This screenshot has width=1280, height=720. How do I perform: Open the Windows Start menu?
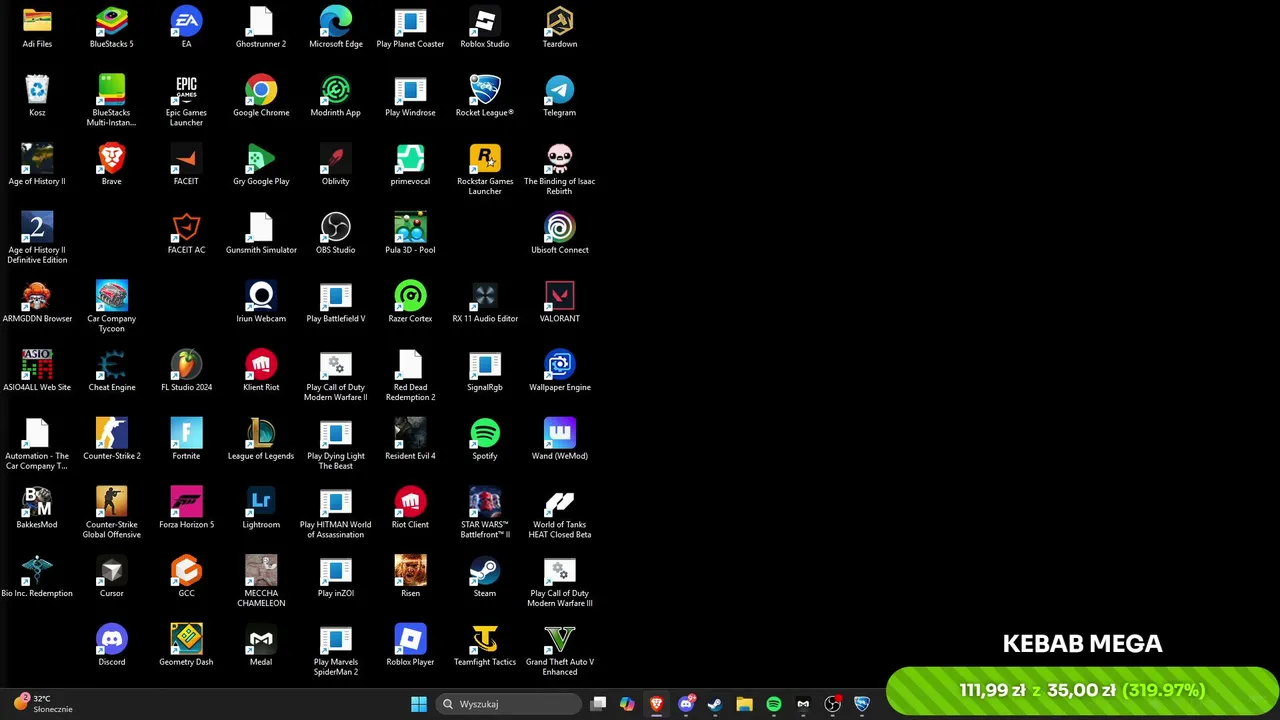click(x=419, y=704)
